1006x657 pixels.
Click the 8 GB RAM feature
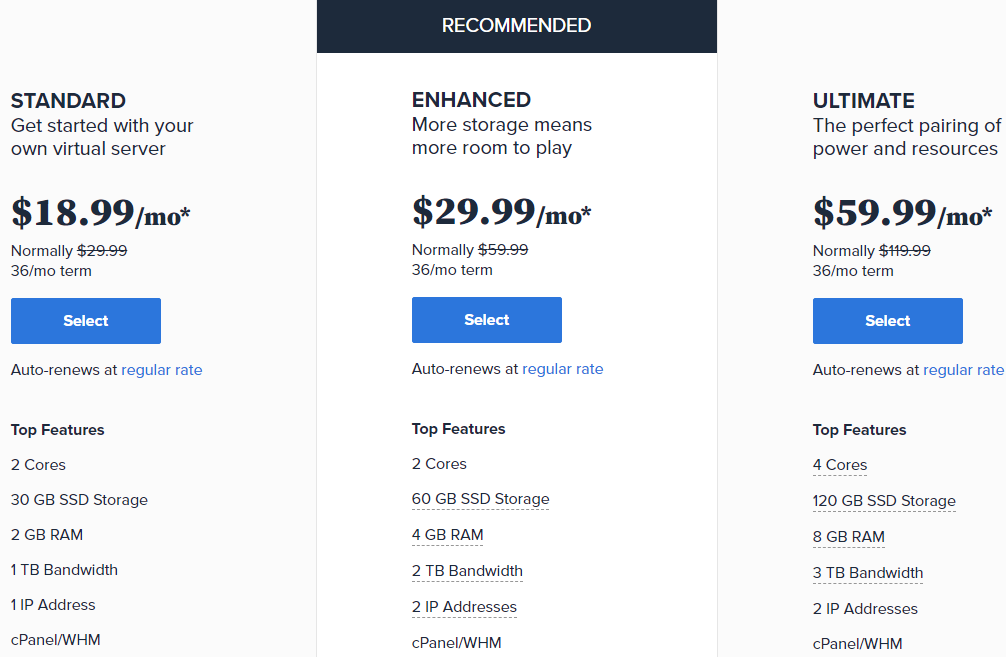point(849,537)
